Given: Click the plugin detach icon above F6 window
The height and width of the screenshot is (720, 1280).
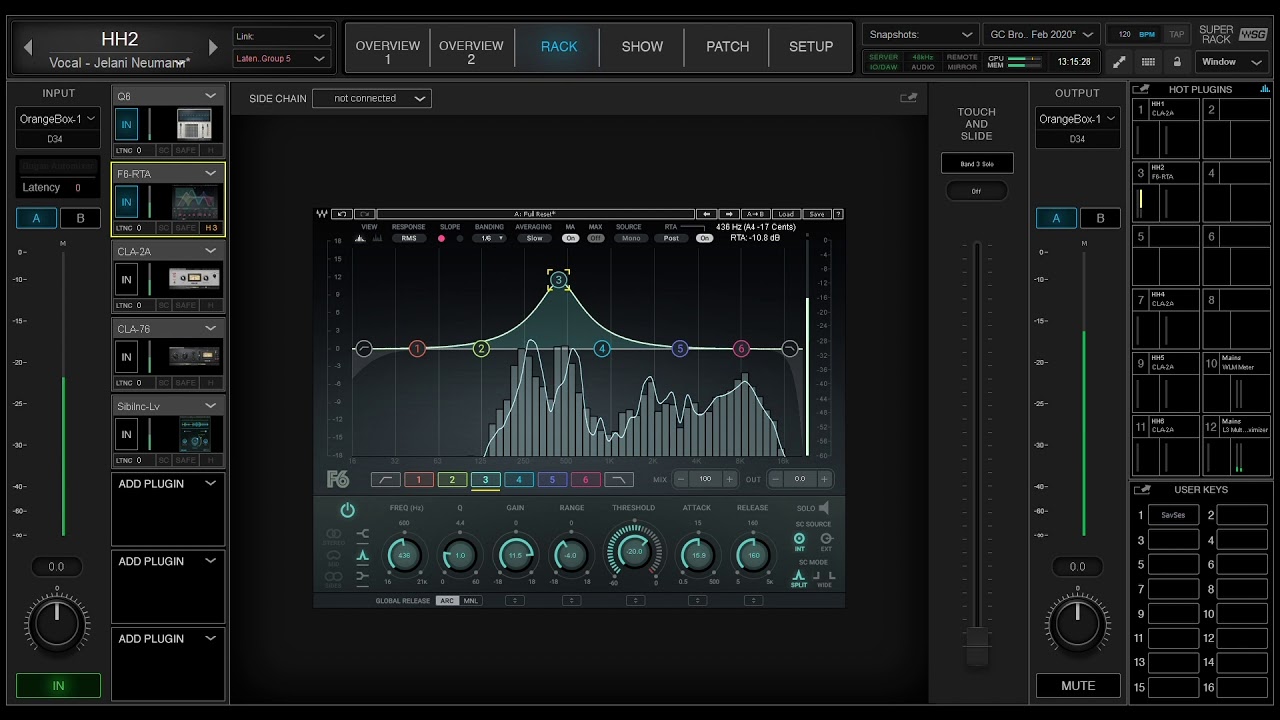Looking at the screenshot, I should pos(908,98).
